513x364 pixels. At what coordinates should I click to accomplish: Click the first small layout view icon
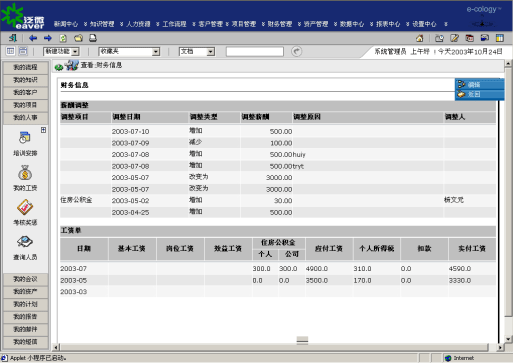(11, 51)
